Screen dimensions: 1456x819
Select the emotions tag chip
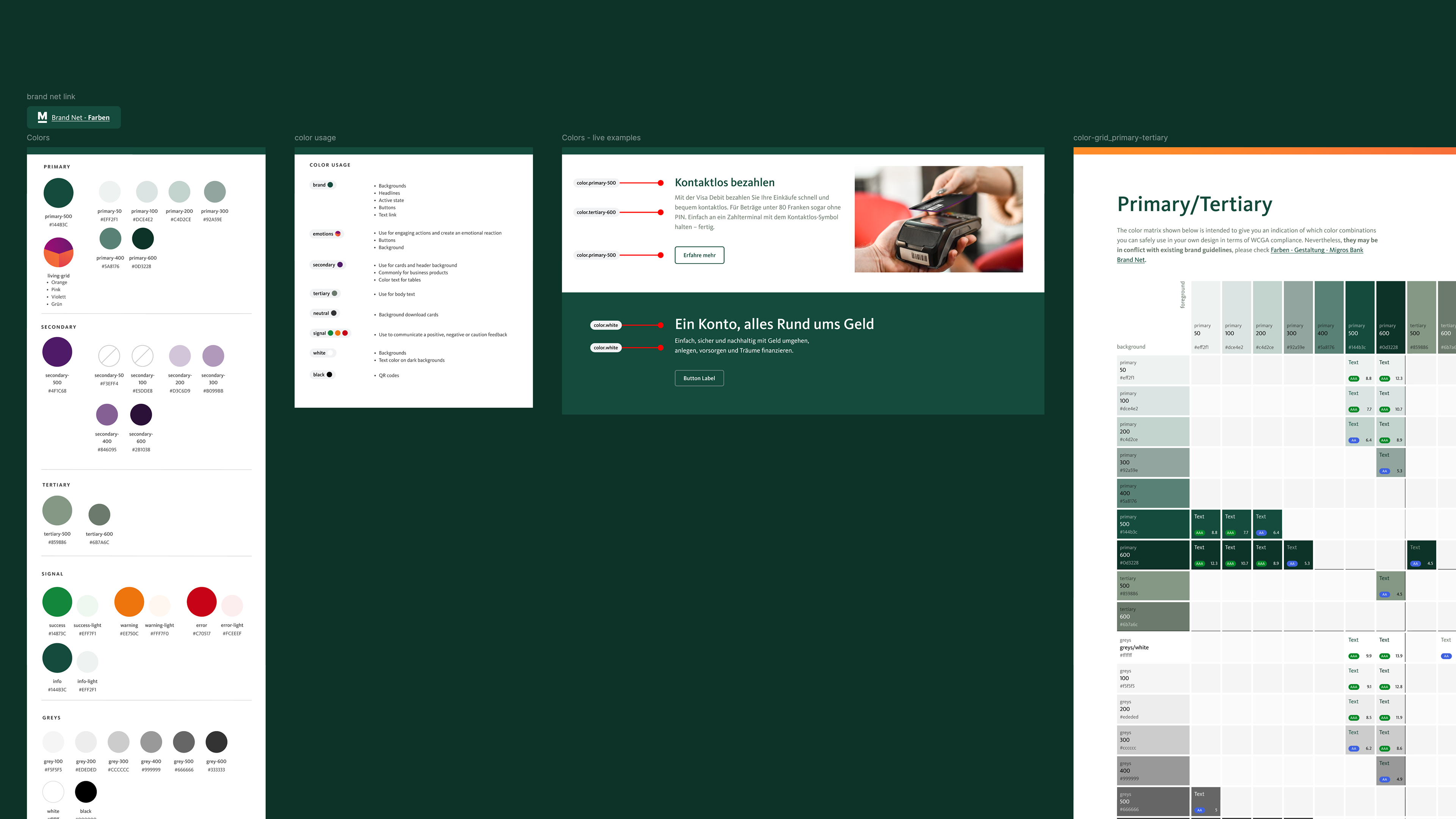(x=326, y=234)
